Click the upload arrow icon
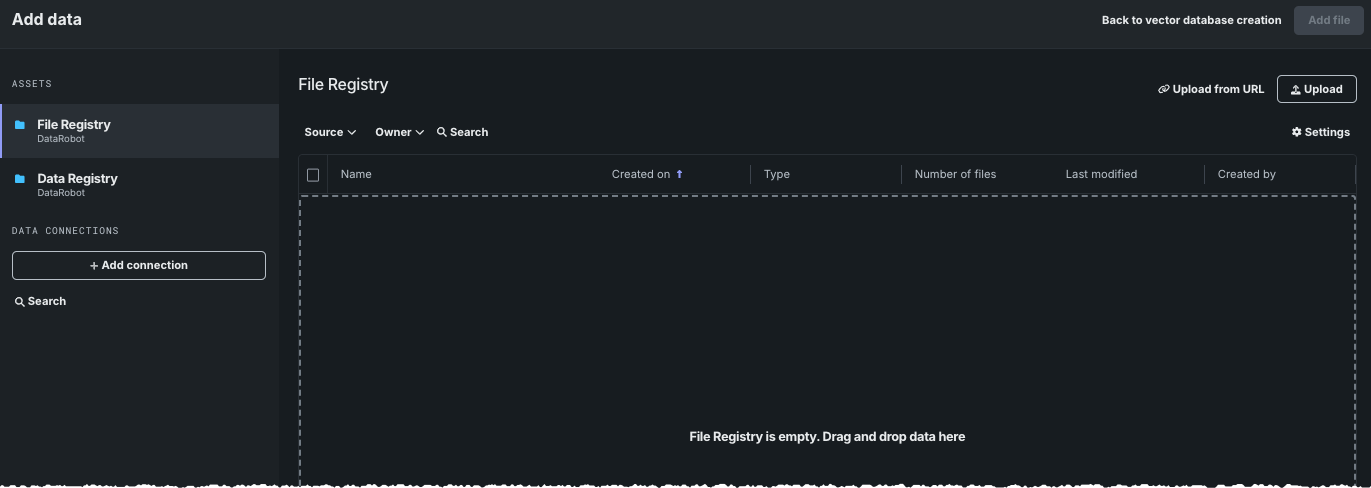Viewport: 1371px width, 488px height. click(x=1296, y=89)
